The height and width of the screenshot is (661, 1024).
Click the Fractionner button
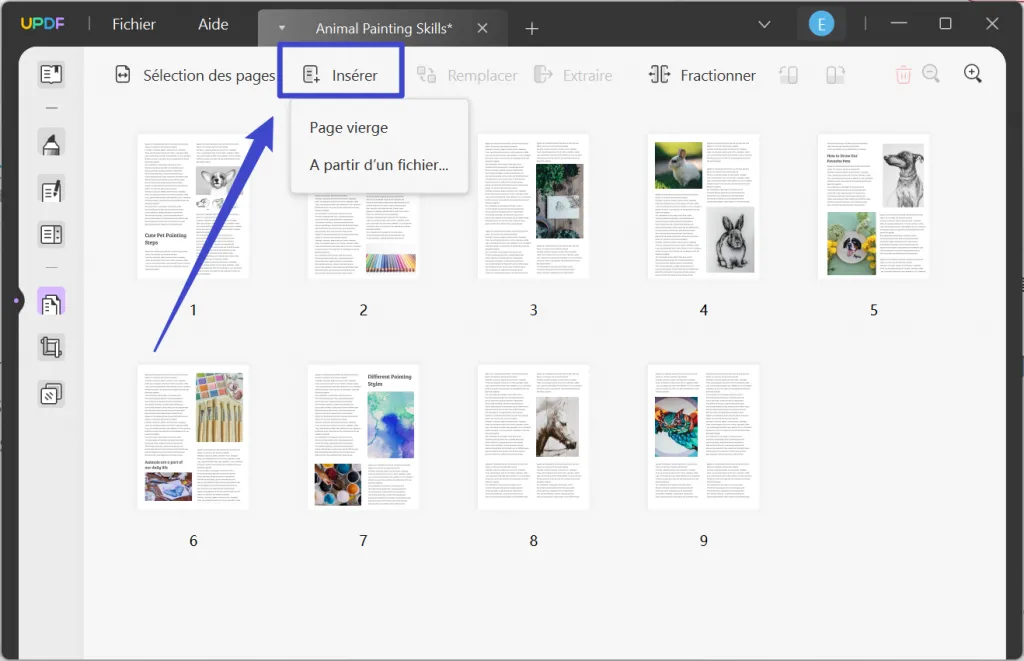[x=701, y=74]
